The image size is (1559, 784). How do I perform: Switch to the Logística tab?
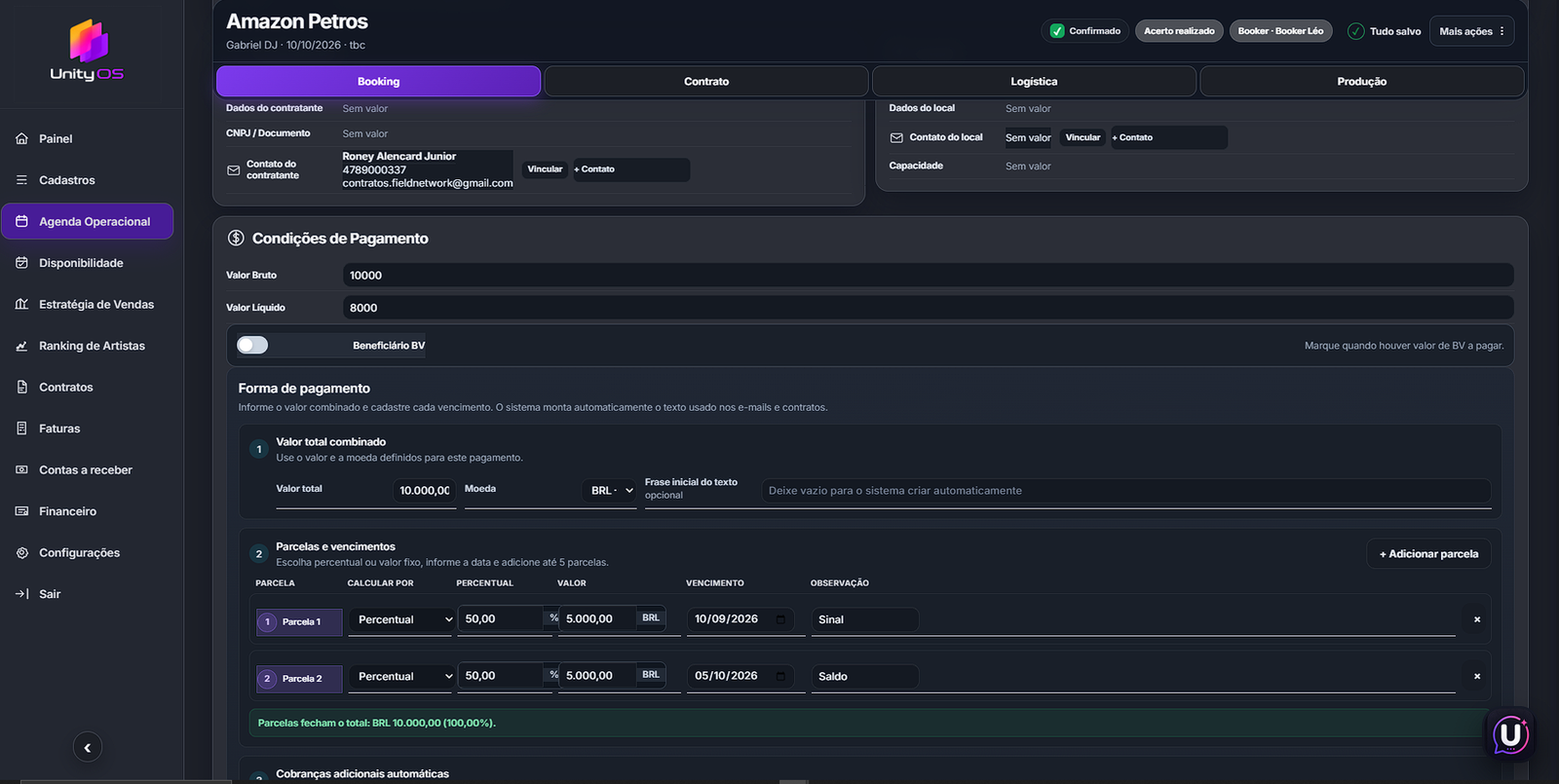click(1034, 82)
